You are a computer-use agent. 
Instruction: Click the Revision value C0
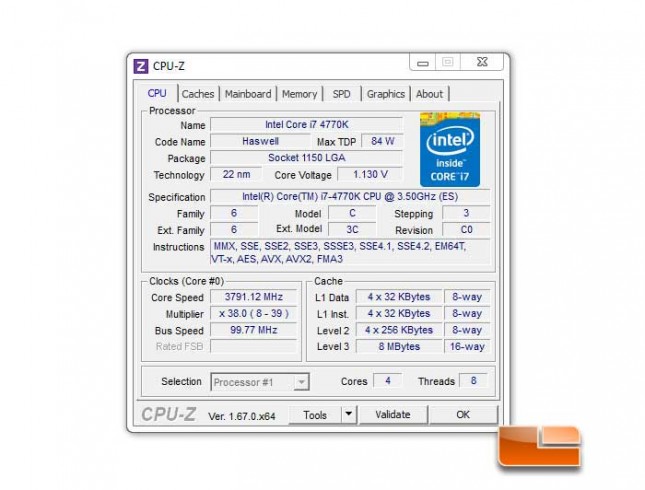466,230
